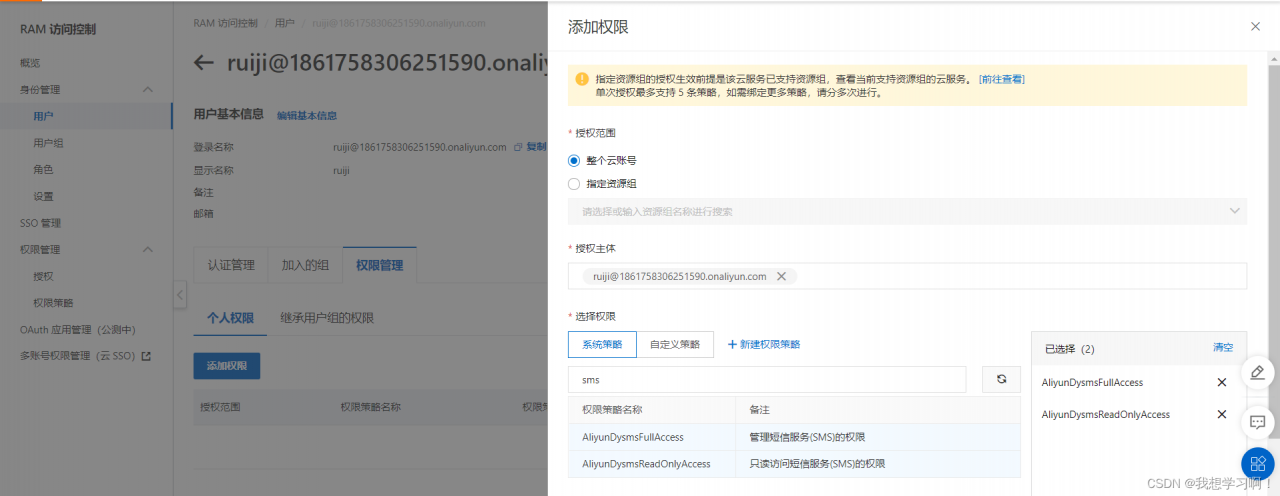Click the 用户 breadcrumb link
Image resolution: width=1280 pixels, height=496 pixels.
point(284,21)
